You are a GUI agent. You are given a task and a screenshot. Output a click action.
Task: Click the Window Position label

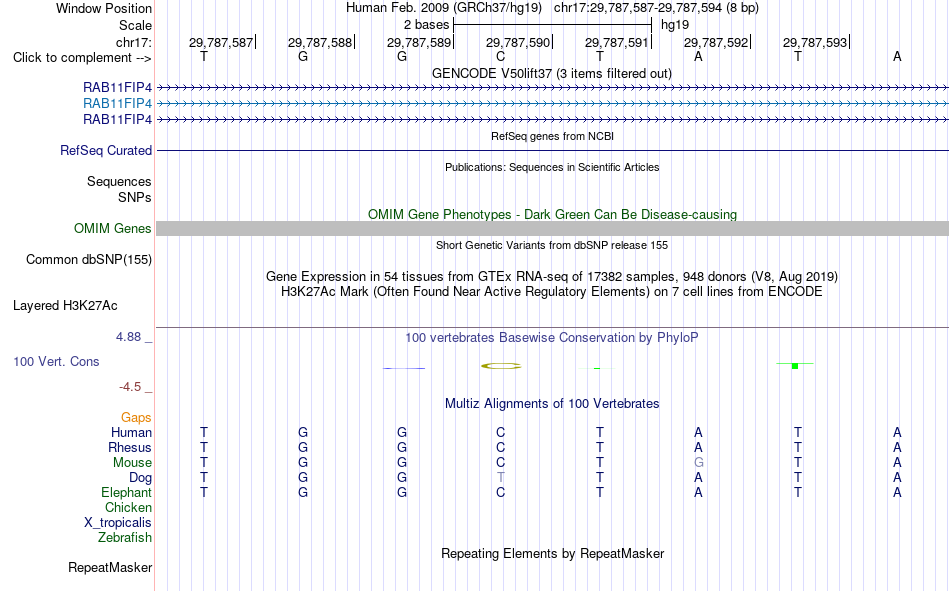click(104, 8)
